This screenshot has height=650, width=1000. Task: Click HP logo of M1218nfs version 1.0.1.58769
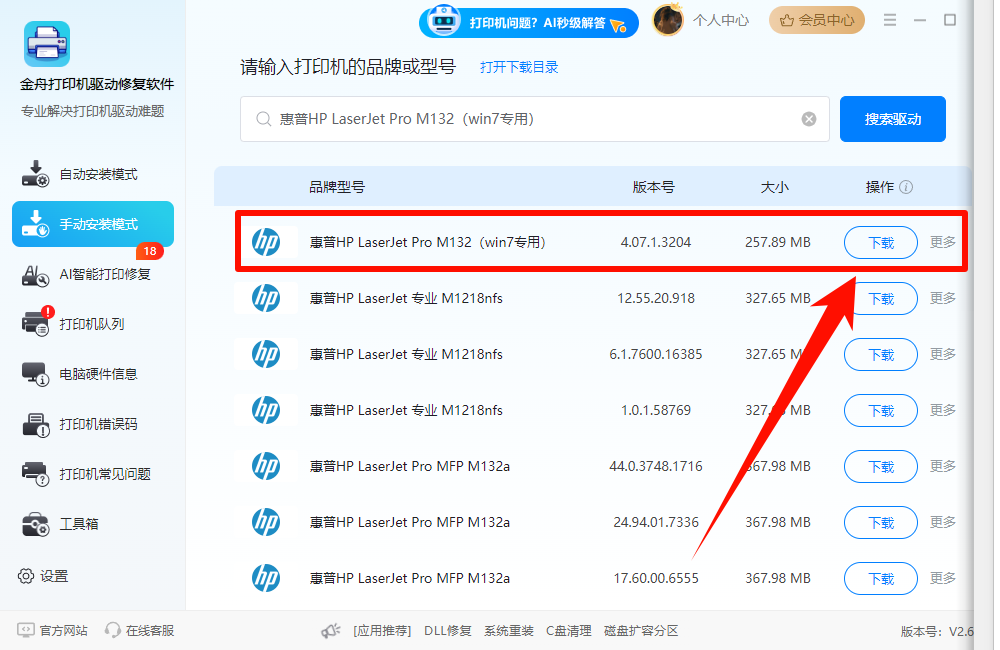(266, 410)
